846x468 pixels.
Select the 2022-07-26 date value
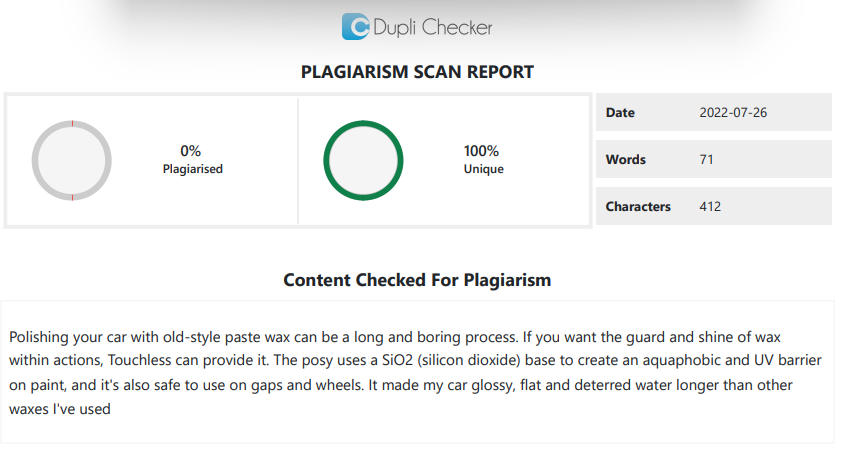point(733,112)
